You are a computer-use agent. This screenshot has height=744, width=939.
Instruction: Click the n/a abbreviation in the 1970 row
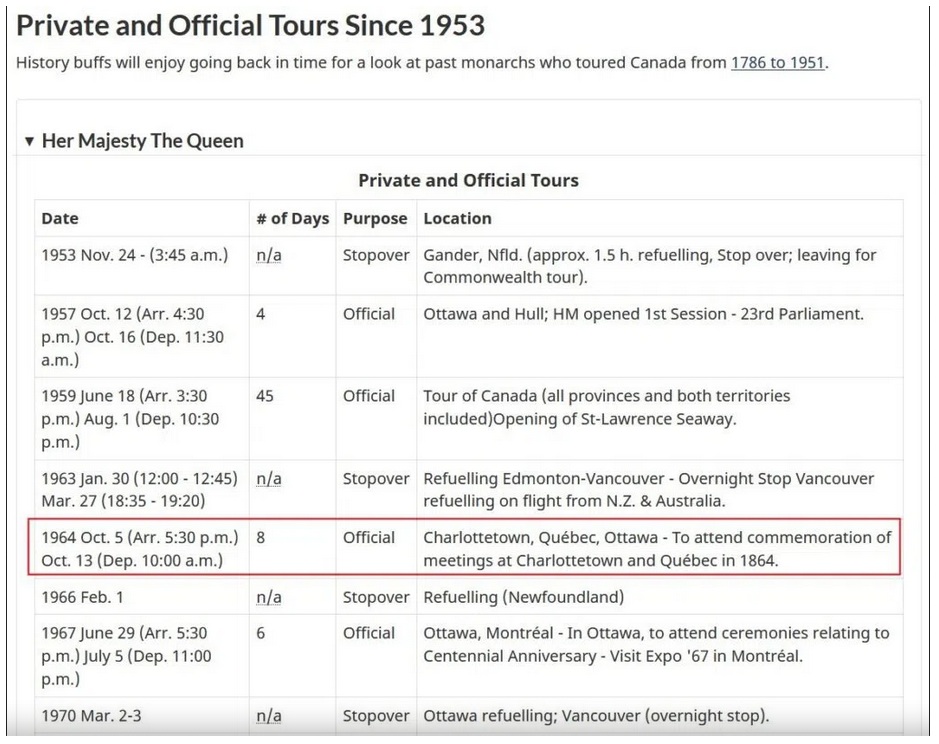click(269, 716)
